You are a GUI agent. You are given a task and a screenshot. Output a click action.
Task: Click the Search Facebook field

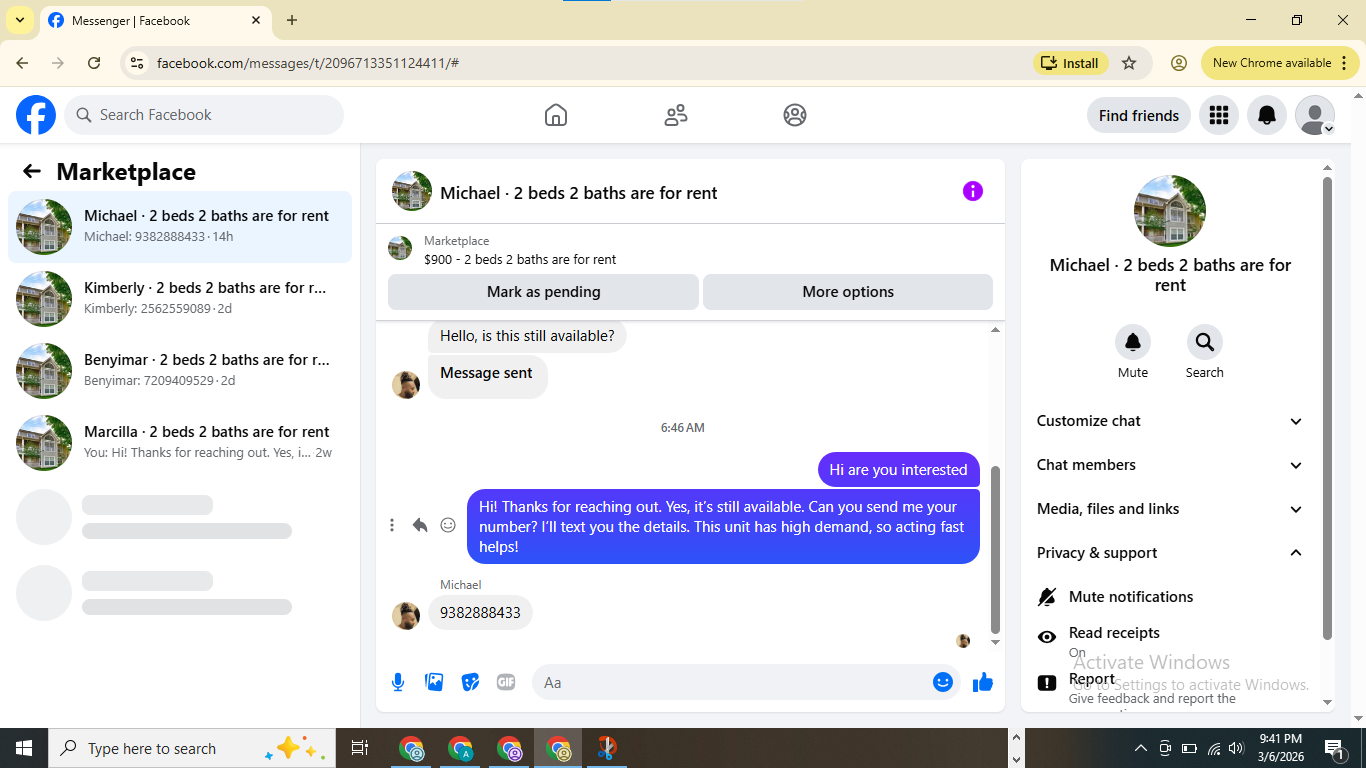tap(204, 115)
